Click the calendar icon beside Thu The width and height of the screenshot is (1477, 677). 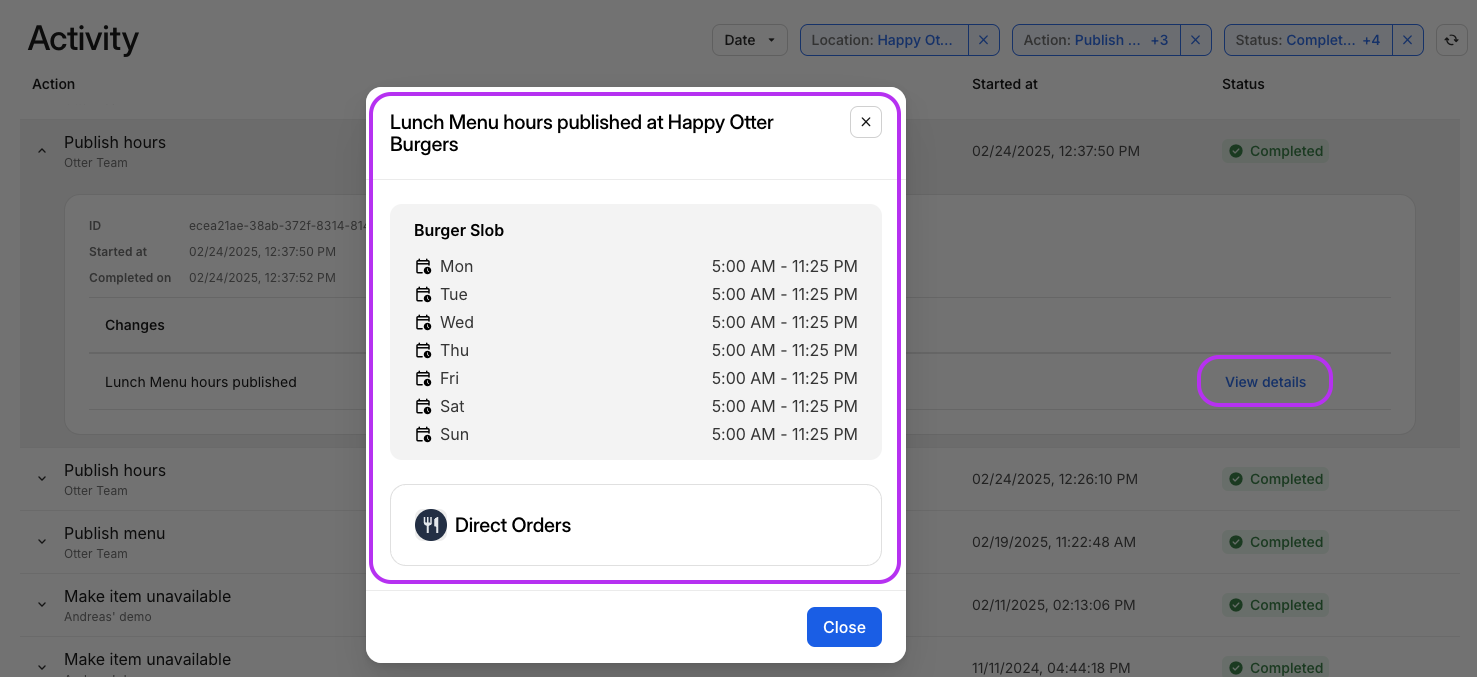423,351
